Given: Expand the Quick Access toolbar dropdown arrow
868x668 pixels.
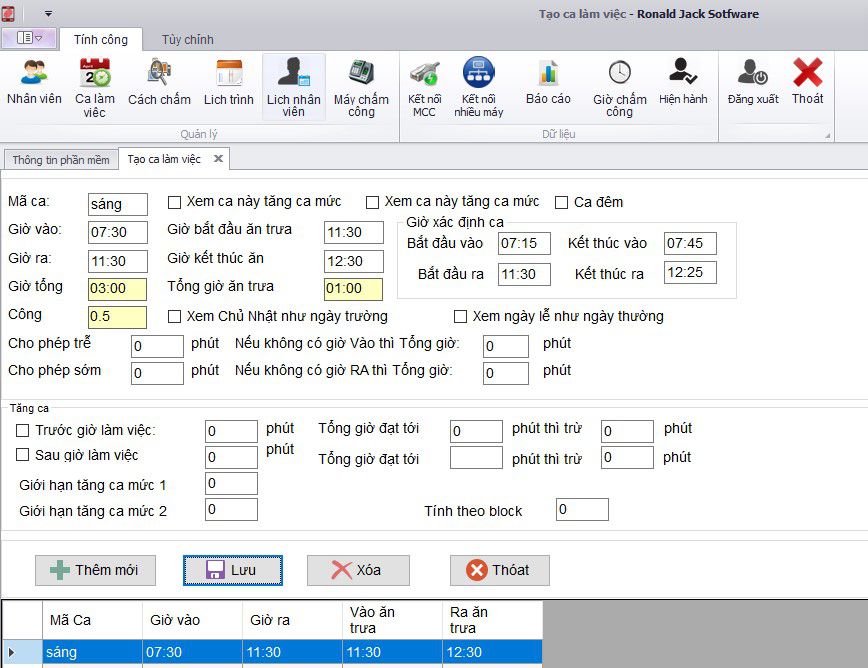Looking at the screenshot, I should click(x=48, y=14).
